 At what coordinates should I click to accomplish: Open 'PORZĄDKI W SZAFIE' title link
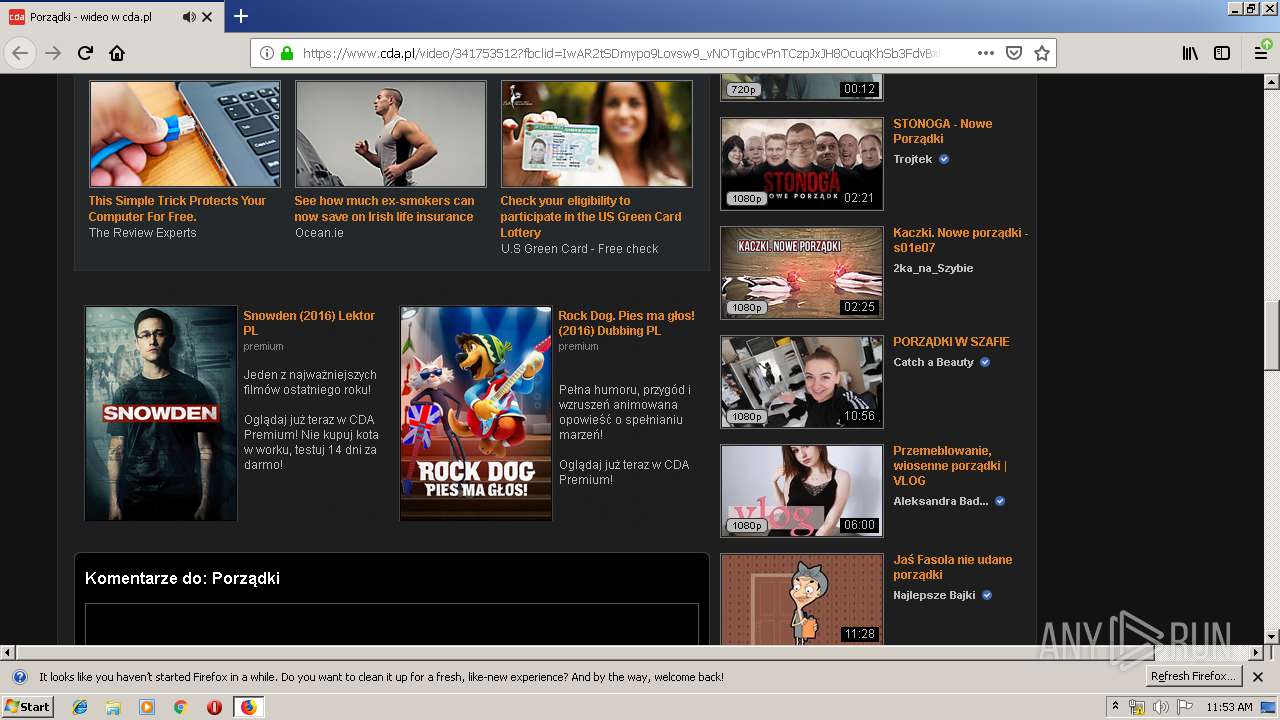tap(951, 342)
